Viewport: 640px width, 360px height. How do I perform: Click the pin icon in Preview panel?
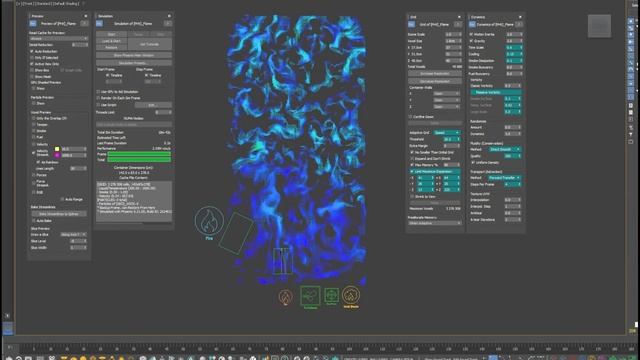coord(33,24)
